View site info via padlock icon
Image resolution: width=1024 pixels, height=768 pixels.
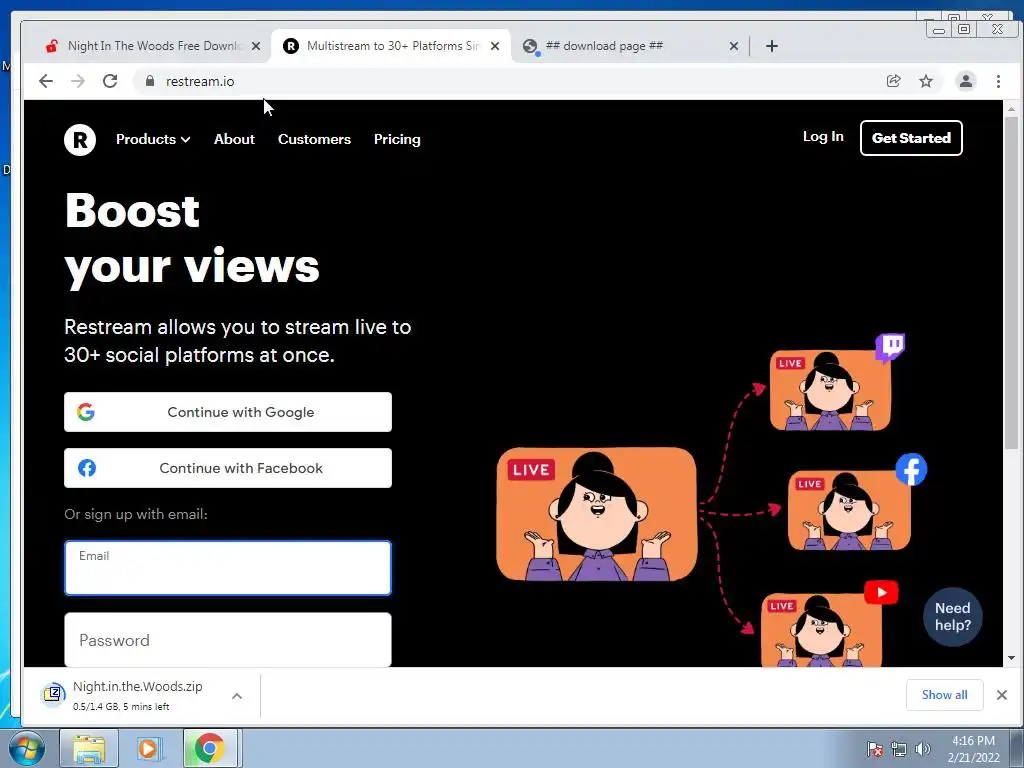click(150, 81)
